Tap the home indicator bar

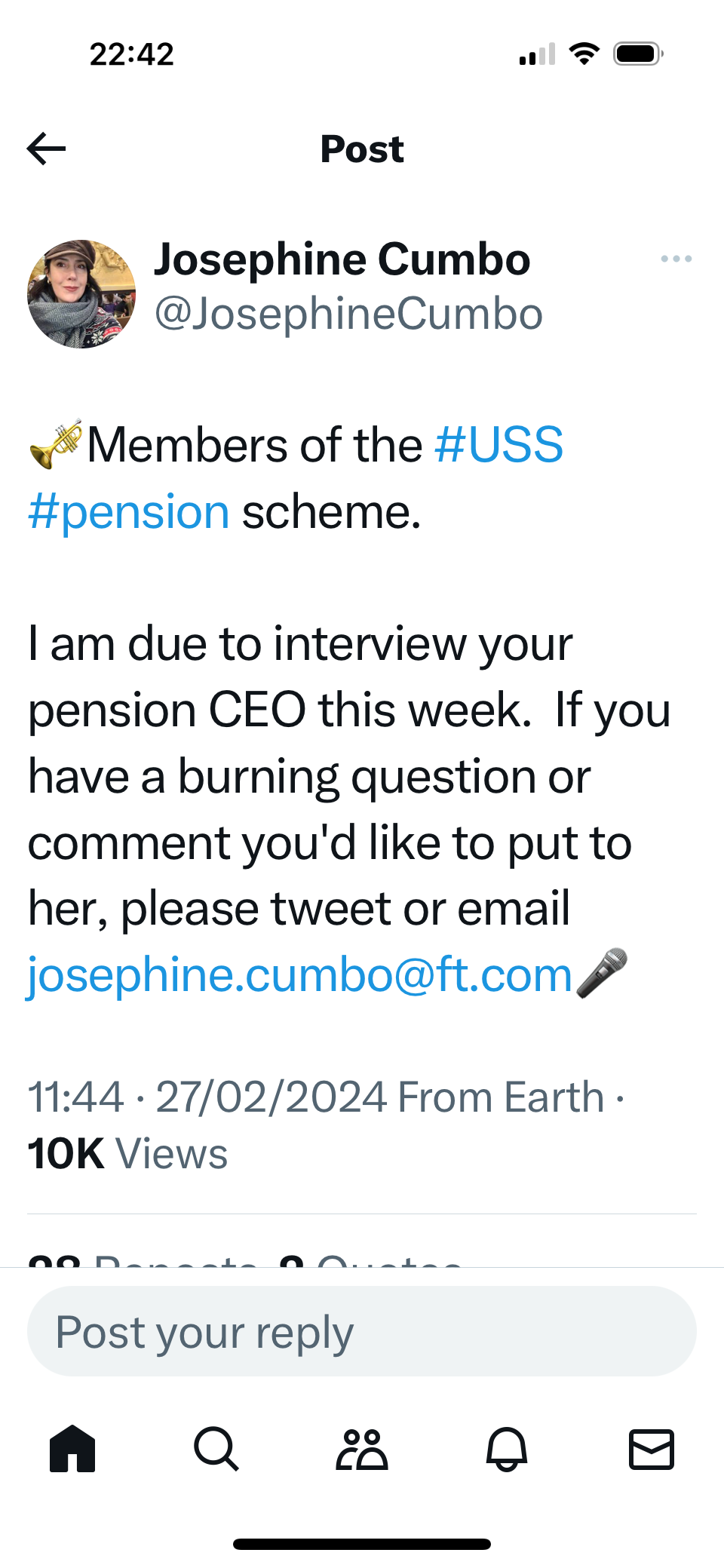click(362, 1544)
